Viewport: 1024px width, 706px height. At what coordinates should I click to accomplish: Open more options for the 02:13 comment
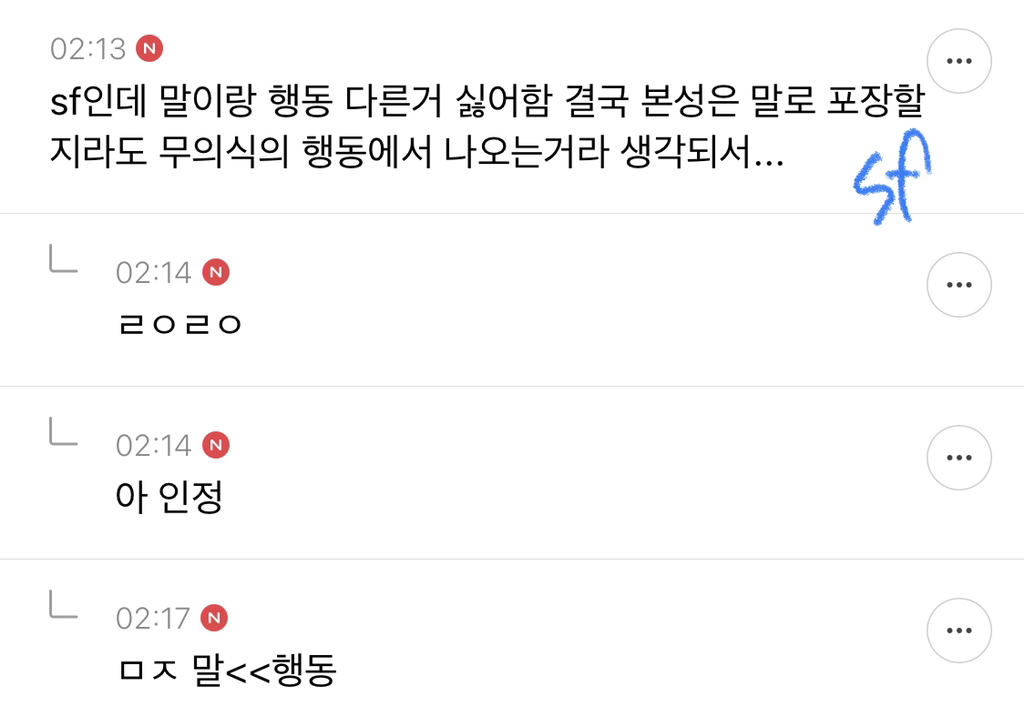959,61
